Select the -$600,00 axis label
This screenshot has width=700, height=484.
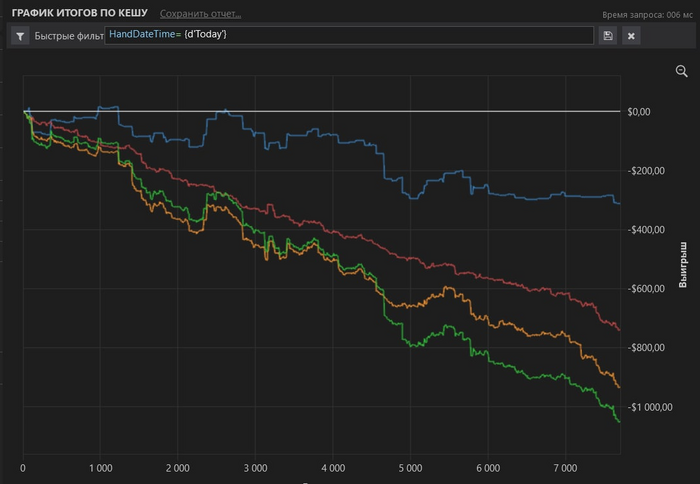click(646, 289)
